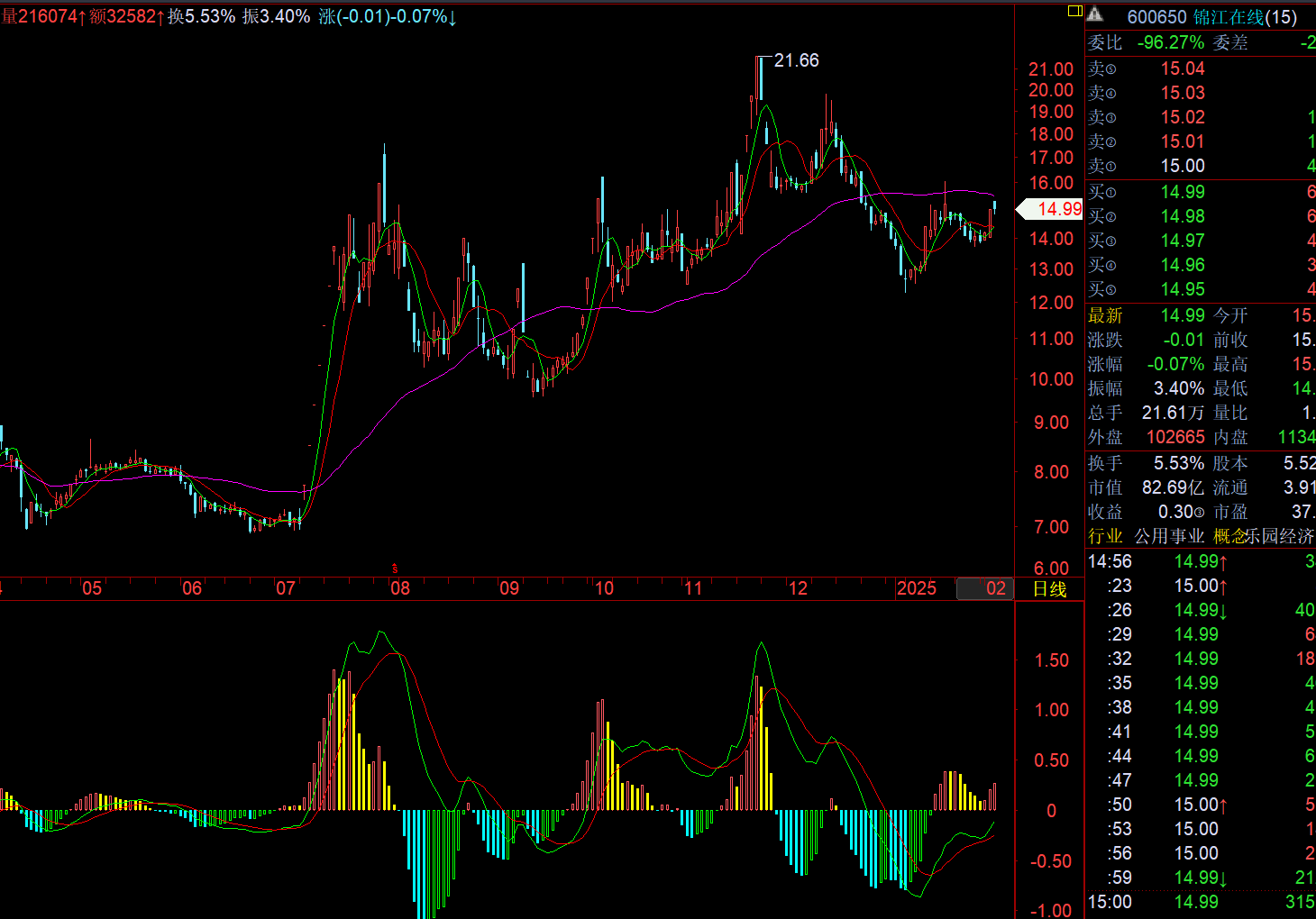Open the 乐园经济 concept link
1316x919 pixels.
point(1281,536)
